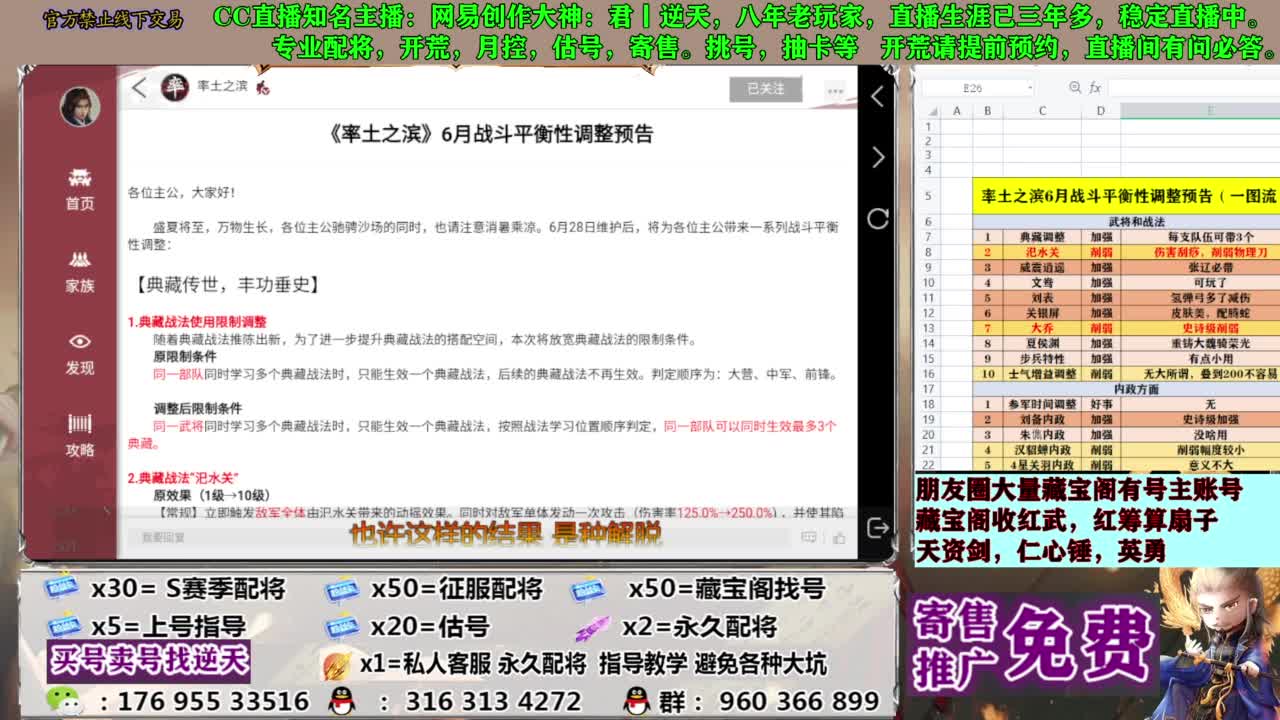Click the 参军时间调整 cell
The height and width of the screenshot is (720, 1280).
coord(1042,404)
